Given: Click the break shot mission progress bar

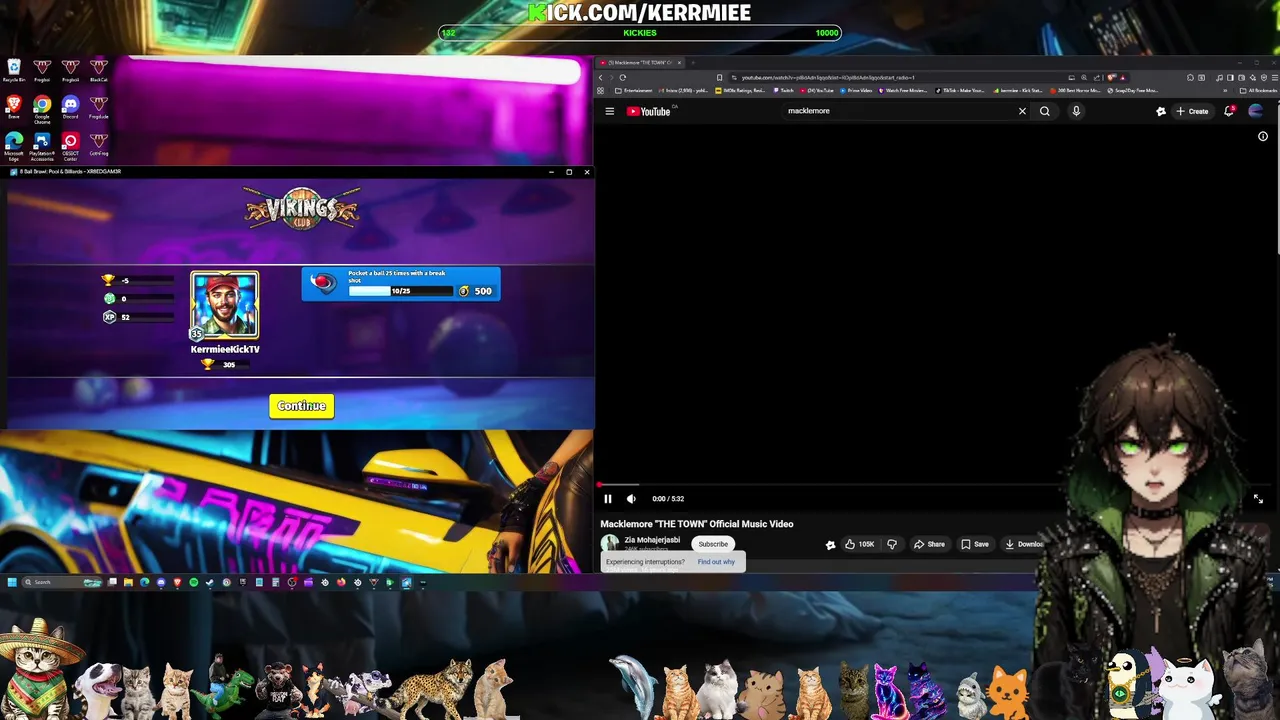Looking at the screenshot, I should pyautogui.click(x=401, y=291).
